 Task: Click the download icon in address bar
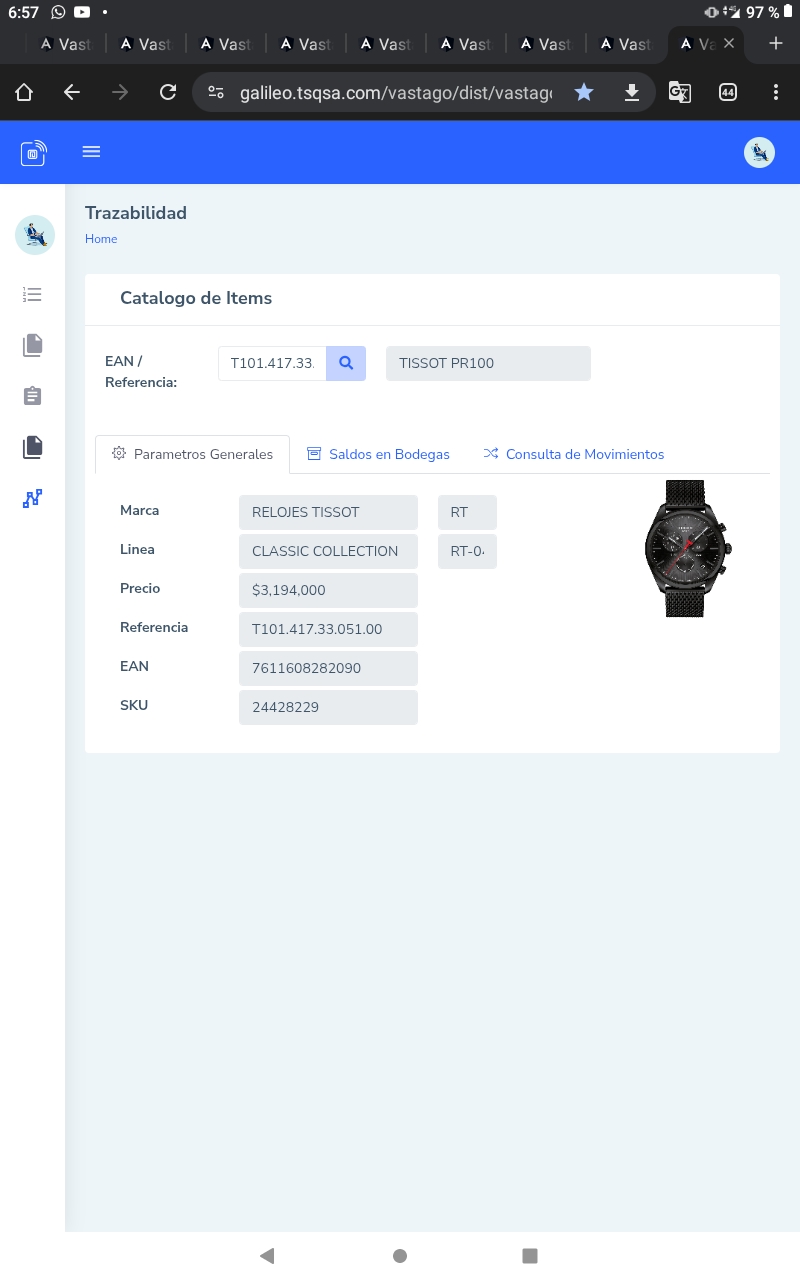pyautogui.click(x=632, y=92)
